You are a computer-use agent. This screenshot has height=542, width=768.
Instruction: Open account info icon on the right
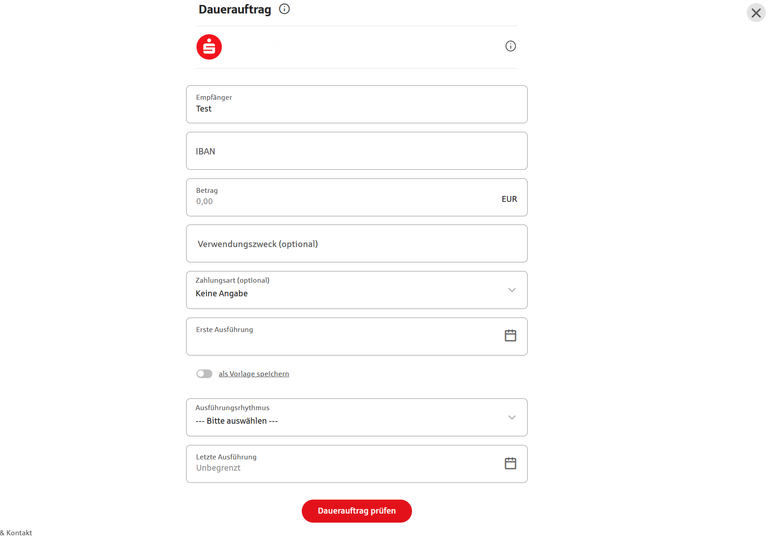tap(510, 46)
